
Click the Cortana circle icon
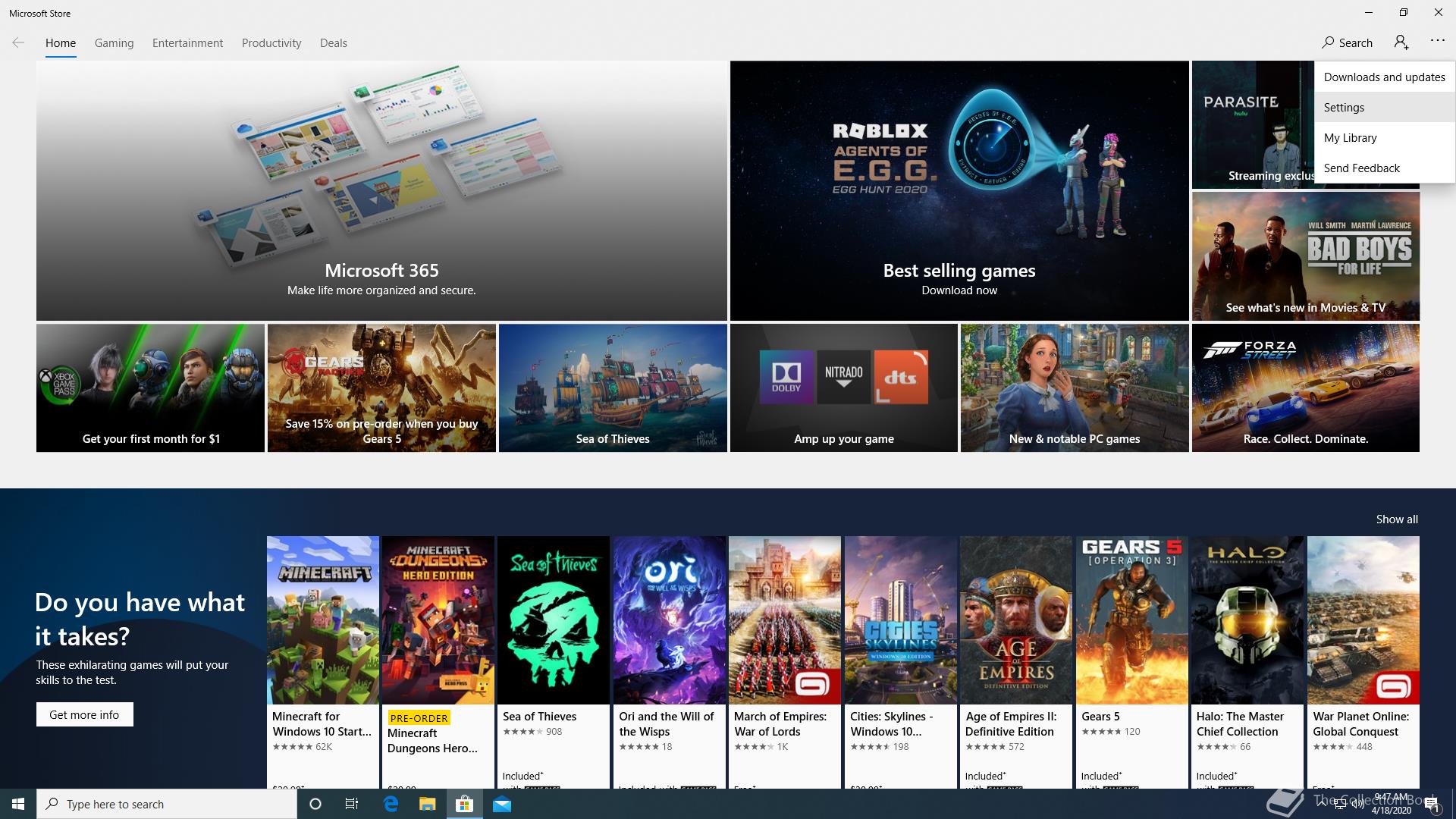[315, 804]
